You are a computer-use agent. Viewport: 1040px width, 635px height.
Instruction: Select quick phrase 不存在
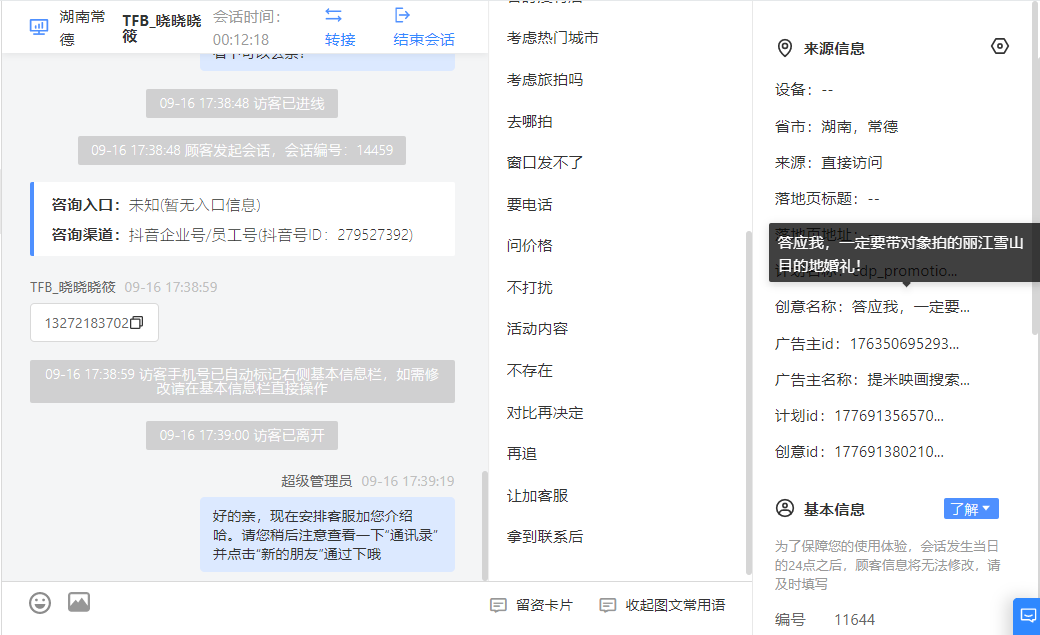[x=529, y=371]
